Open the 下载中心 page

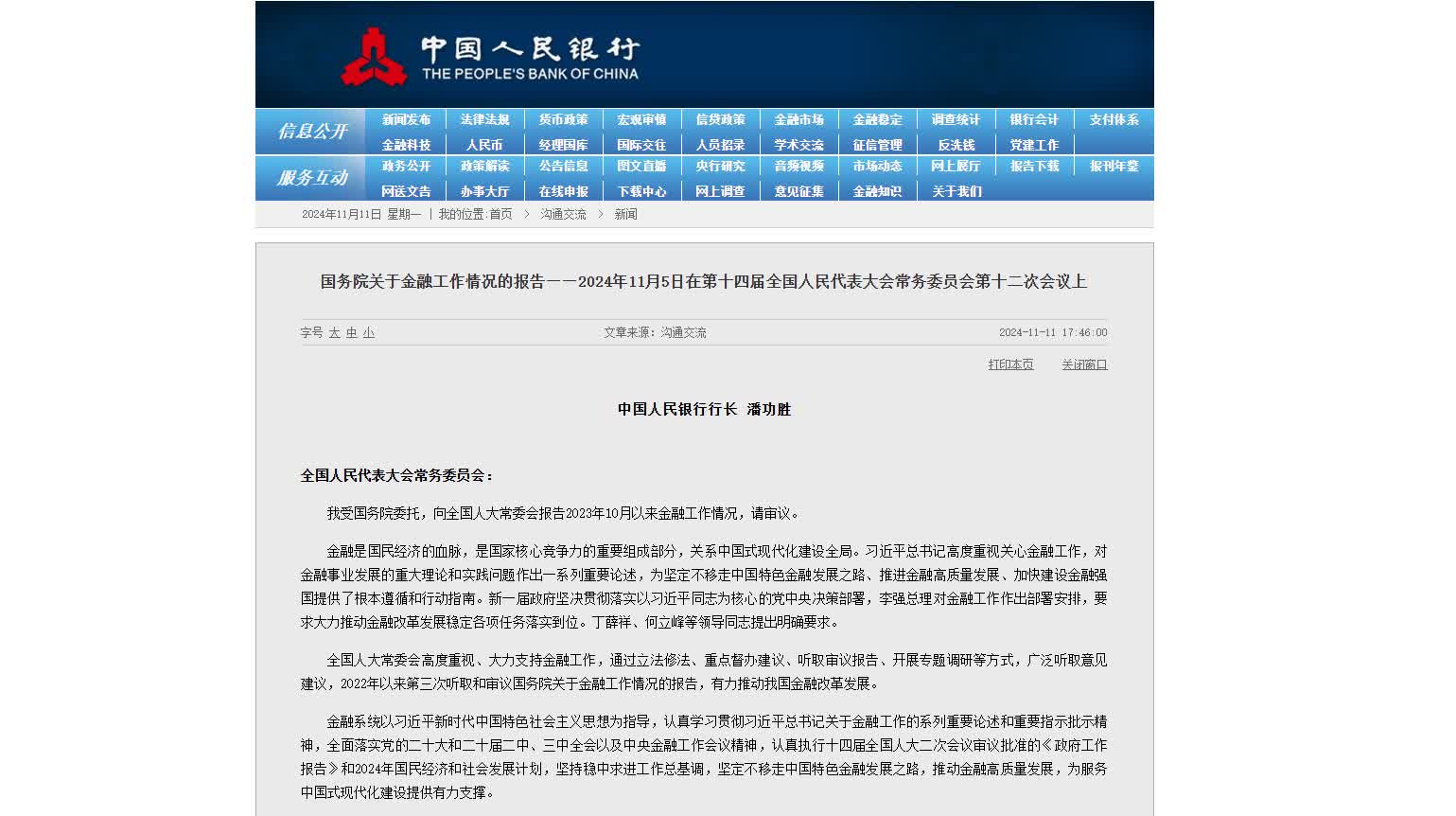641,192
